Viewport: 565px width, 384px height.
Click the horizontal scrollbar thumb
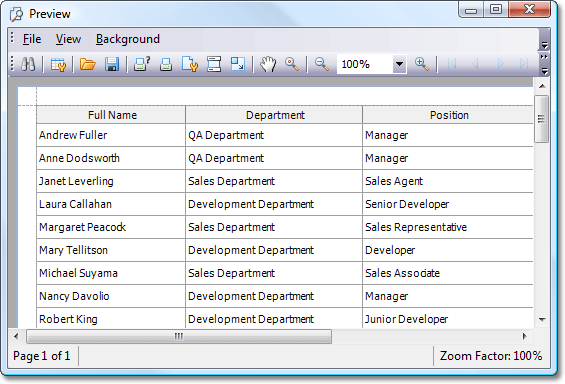pyautogui.click(x=179, y=336)
